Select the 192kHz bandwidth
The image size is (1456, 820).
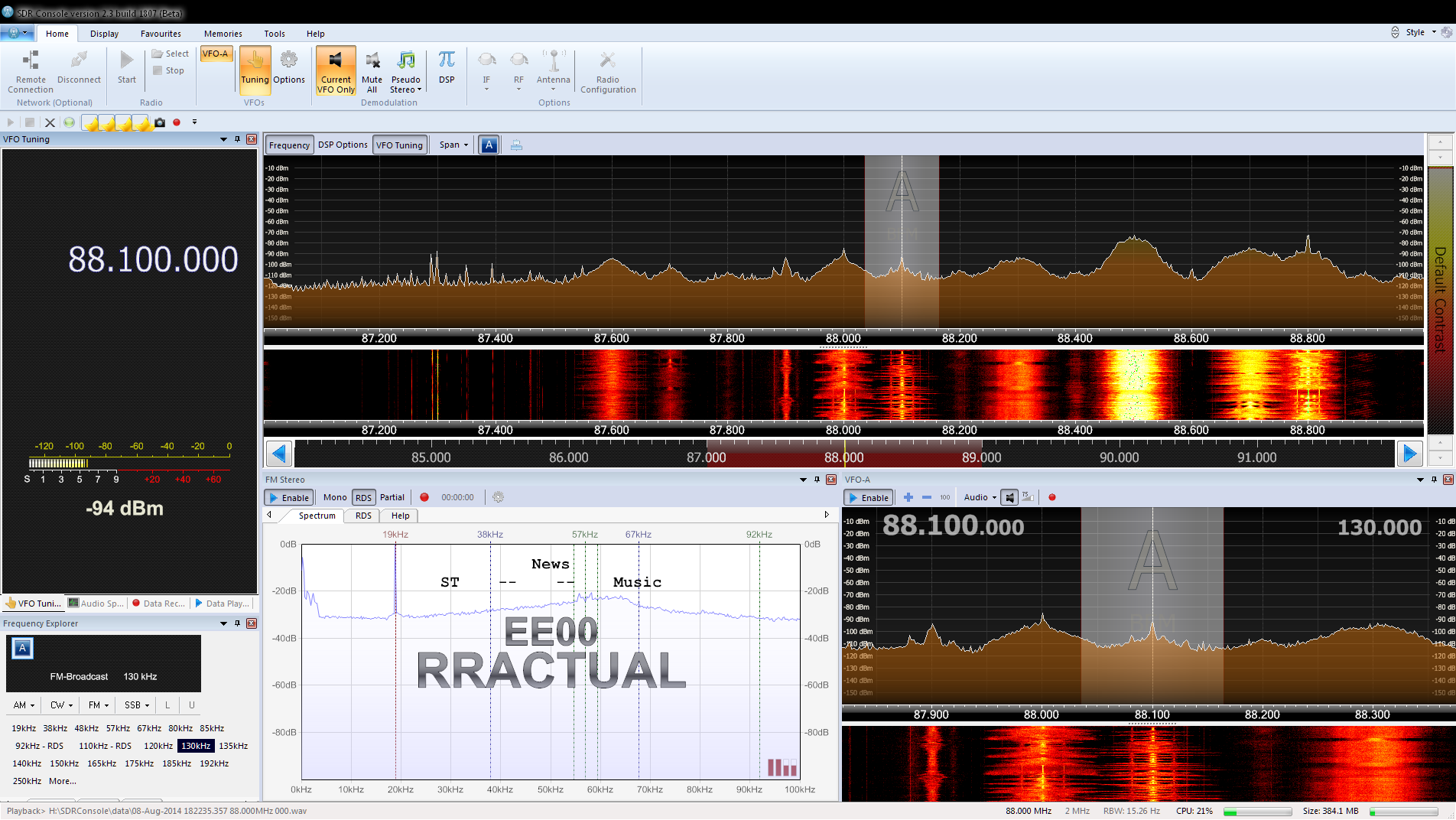coord(214,763)
